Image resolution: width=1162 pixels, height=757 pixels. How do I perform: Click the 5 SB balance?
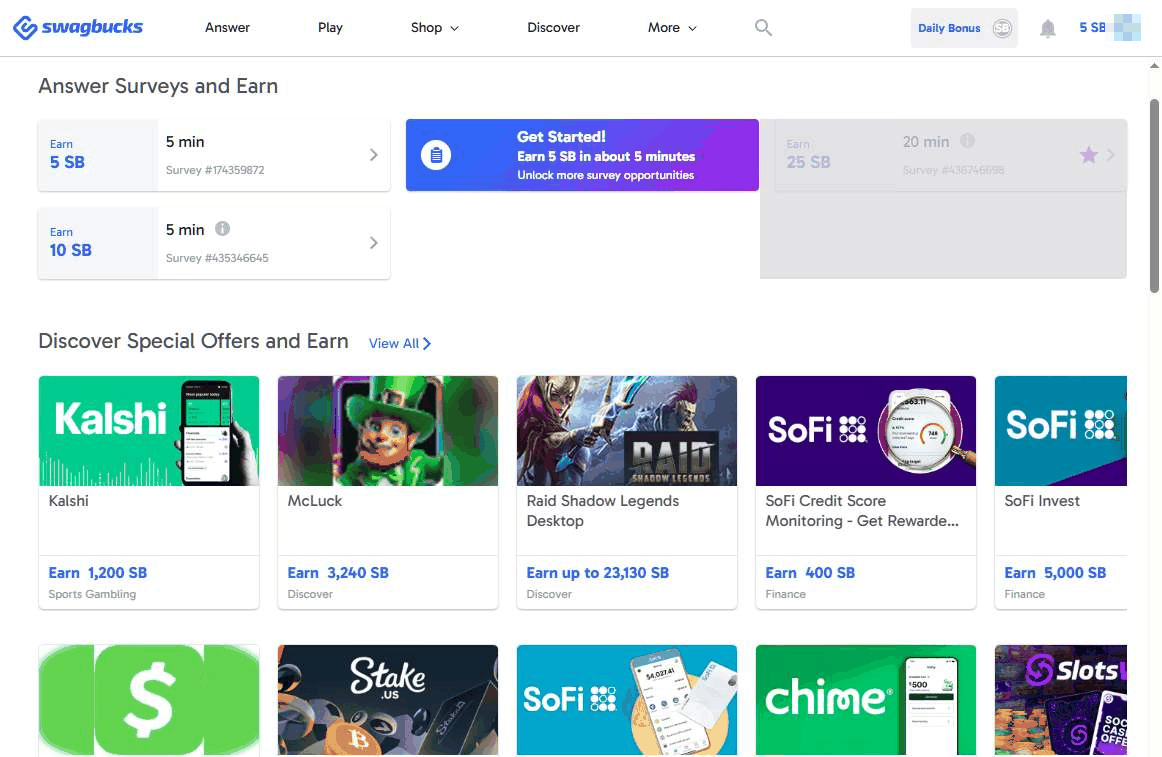tap(1092, 27)
